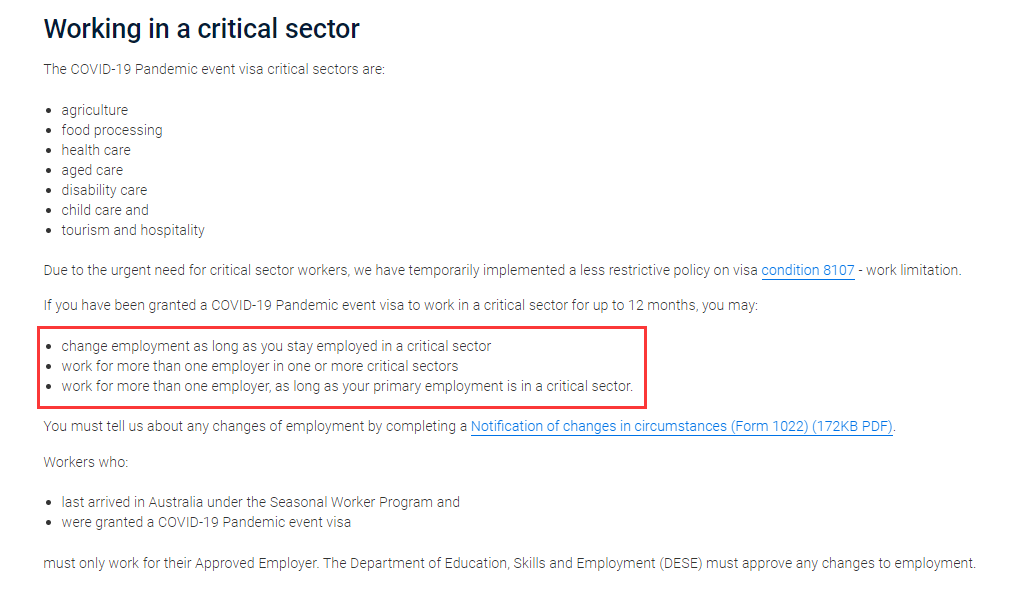This screenshot has width=1017, height=591.
Task: Click the 'child care and' list entry
Action: click(105, 210)
